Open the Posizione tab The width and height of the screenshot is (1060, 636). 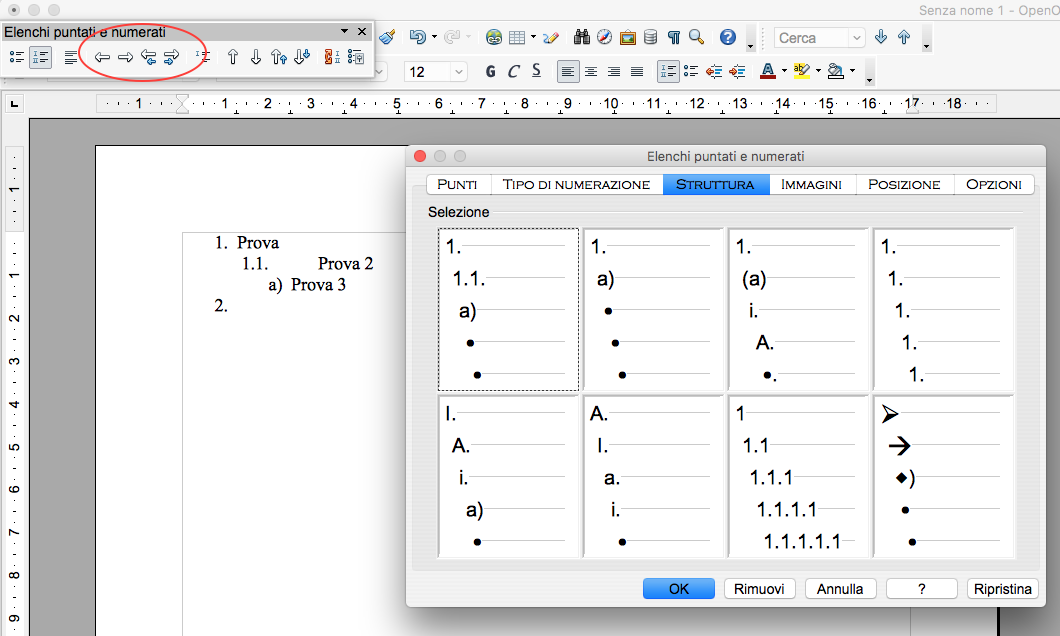(x=905, y=185)
